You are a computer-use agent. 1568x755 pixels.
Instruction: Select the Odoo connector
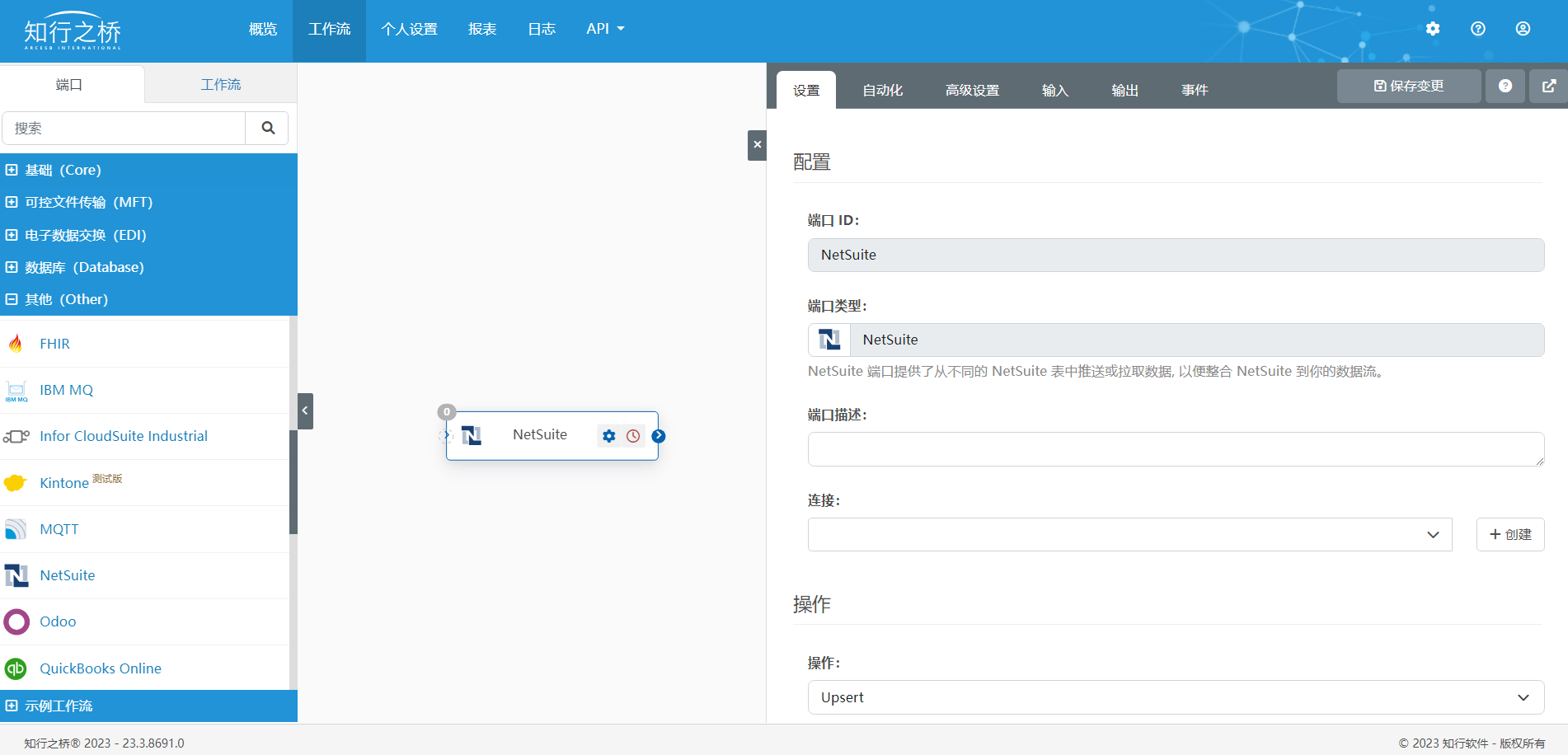click(x=144, y=621)
